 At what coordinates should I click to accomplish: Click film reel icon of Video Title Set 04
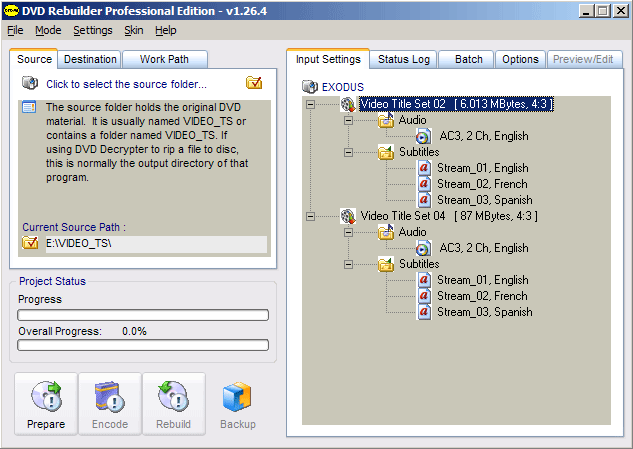[348, 216]
